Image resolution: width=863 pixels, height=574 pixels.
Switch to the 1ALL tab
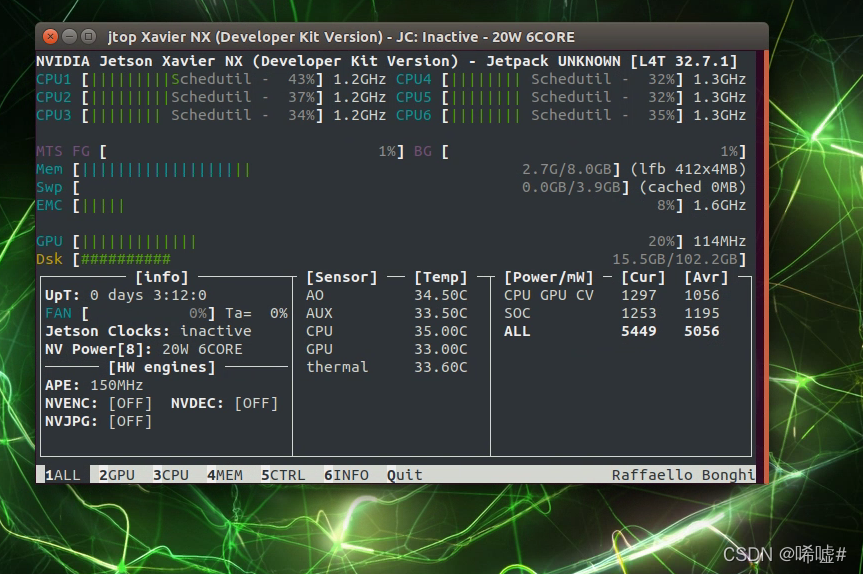click(62, 475)
